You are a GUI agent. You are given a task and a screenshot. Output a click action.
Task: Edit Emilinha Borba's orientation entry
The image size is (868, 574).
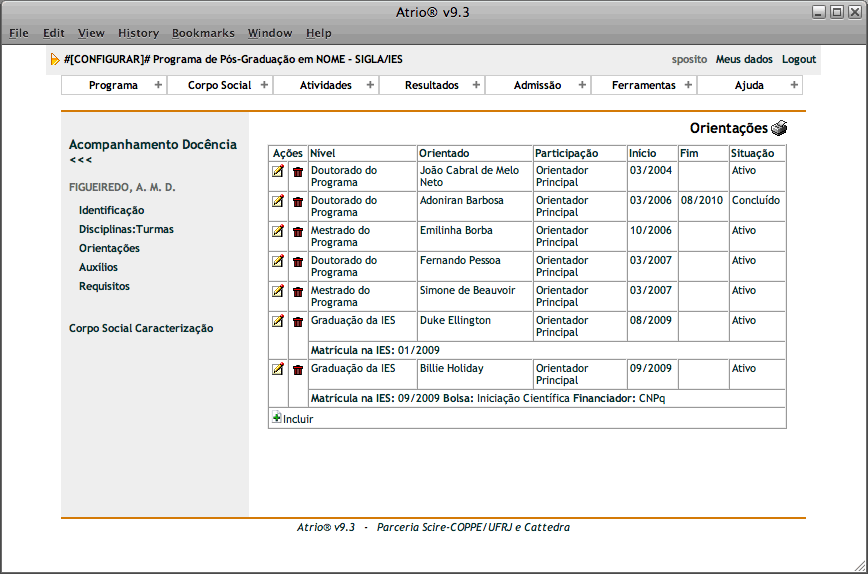(x=278, y=232)
